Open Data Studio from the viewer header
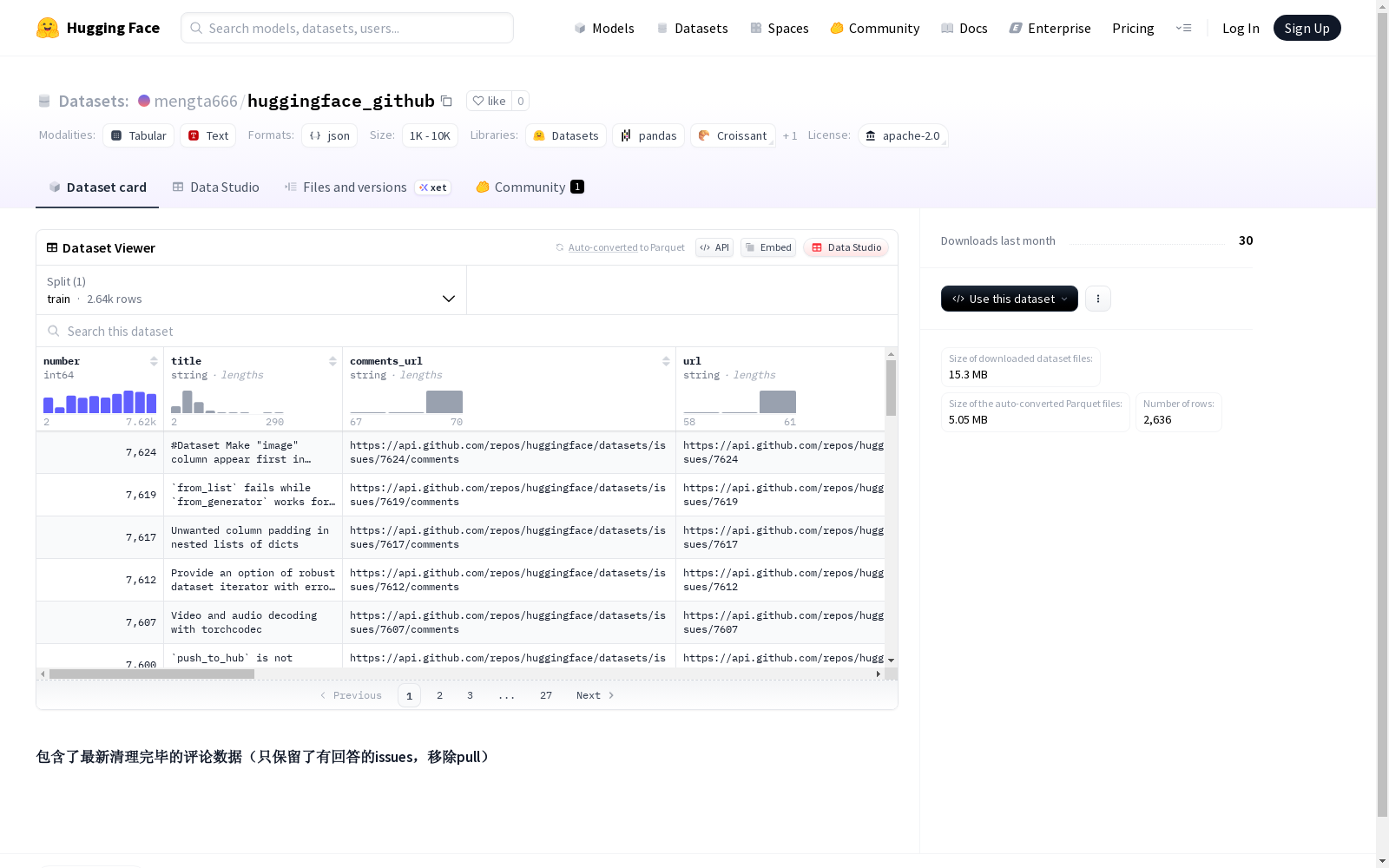 tap(846, 247)
